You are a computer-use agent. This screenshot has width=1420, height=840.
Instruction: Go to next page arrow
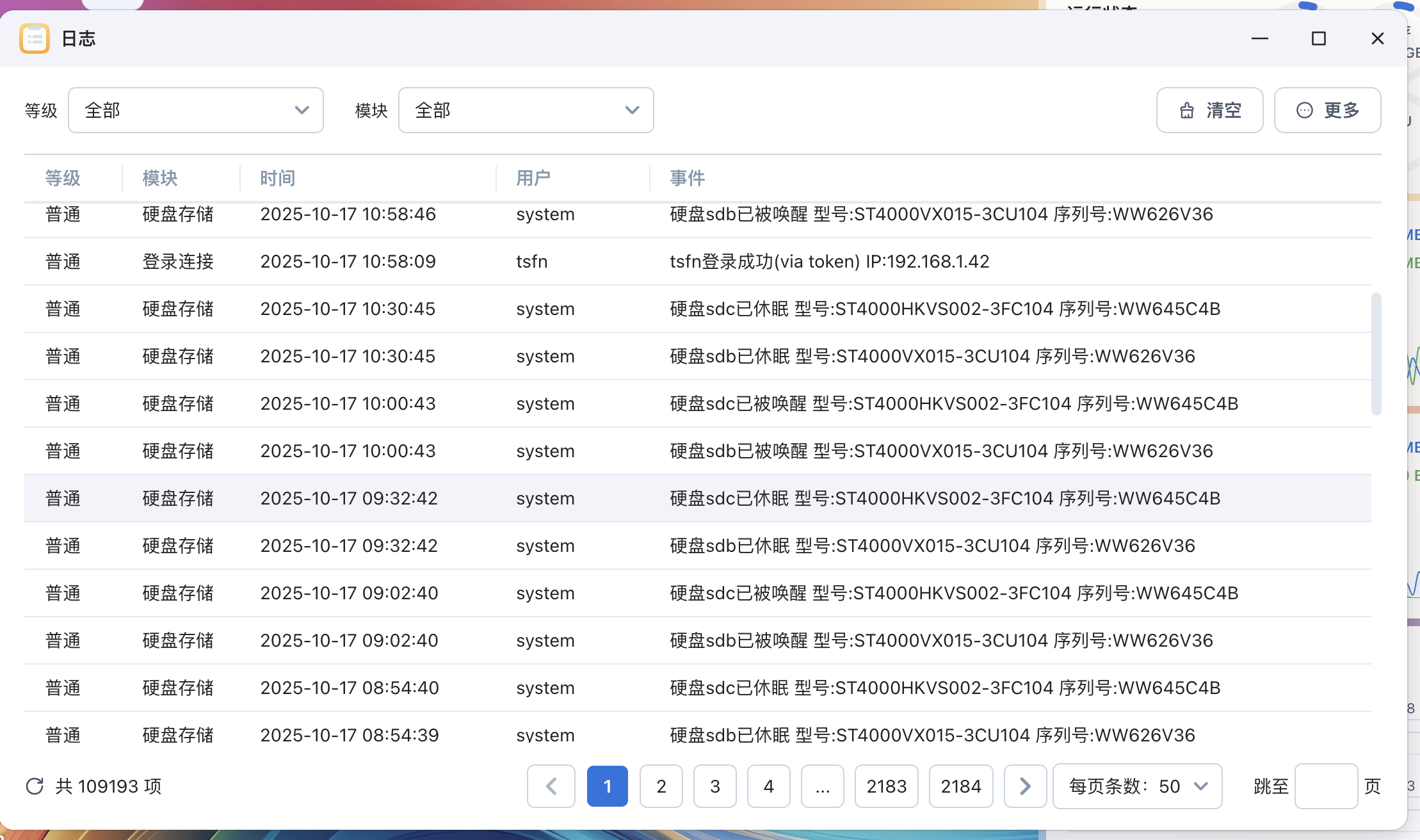click(x=1025, y=786)
